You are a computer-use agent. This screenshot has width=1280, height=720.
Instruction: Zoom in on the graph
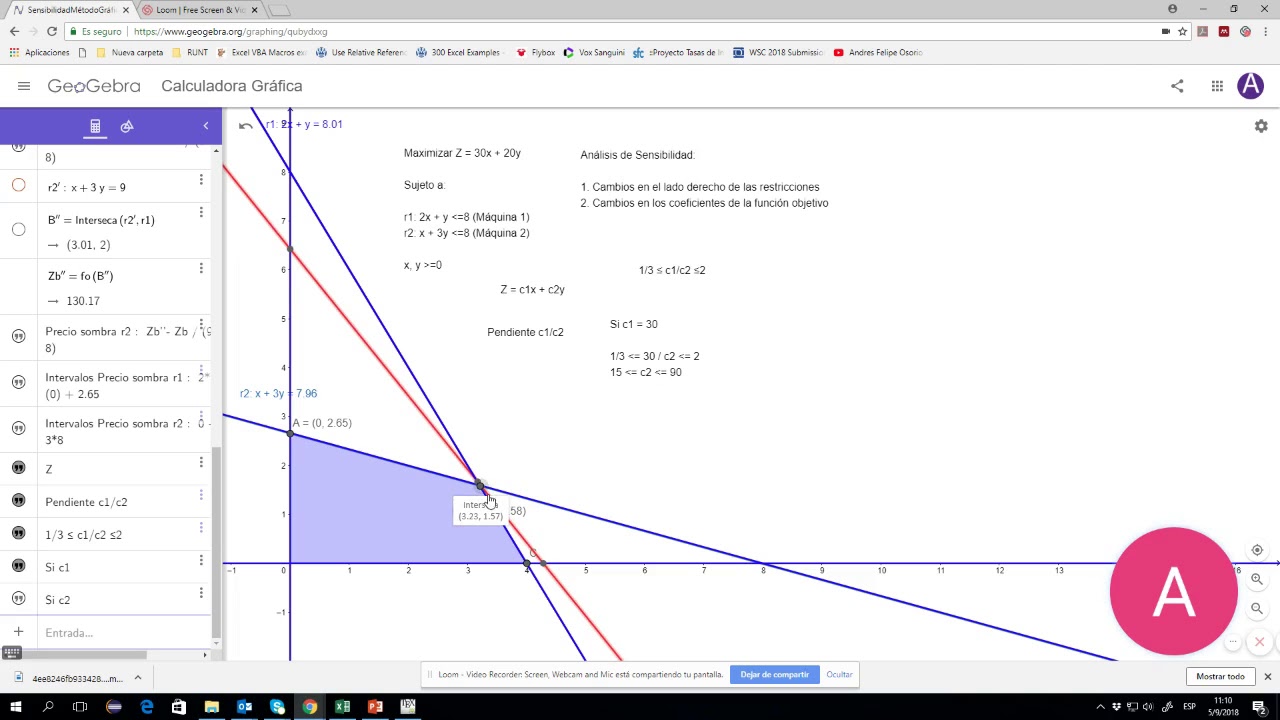1257,579
